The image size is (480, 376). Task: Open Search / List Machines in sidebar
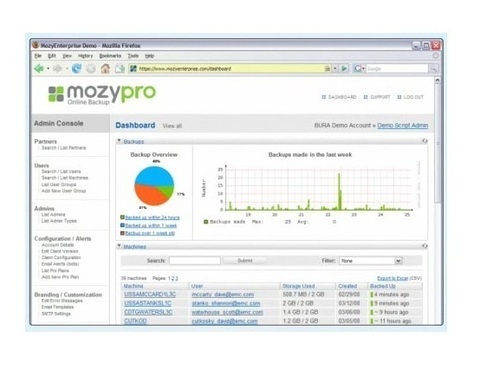[x=65, y=178]
